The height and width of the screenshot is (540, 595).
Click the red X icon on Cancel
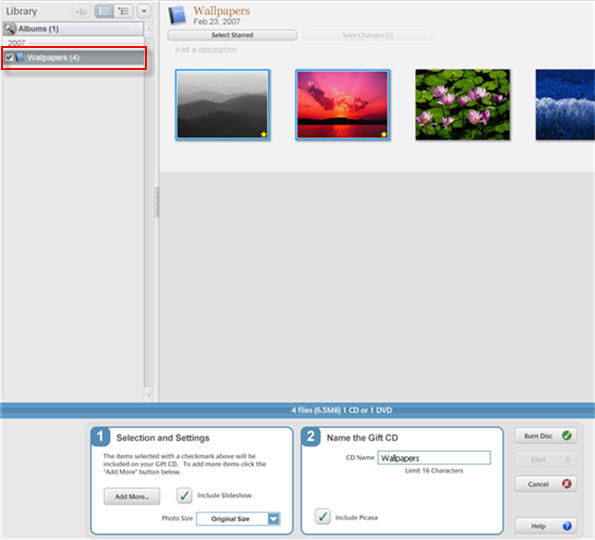567,483
